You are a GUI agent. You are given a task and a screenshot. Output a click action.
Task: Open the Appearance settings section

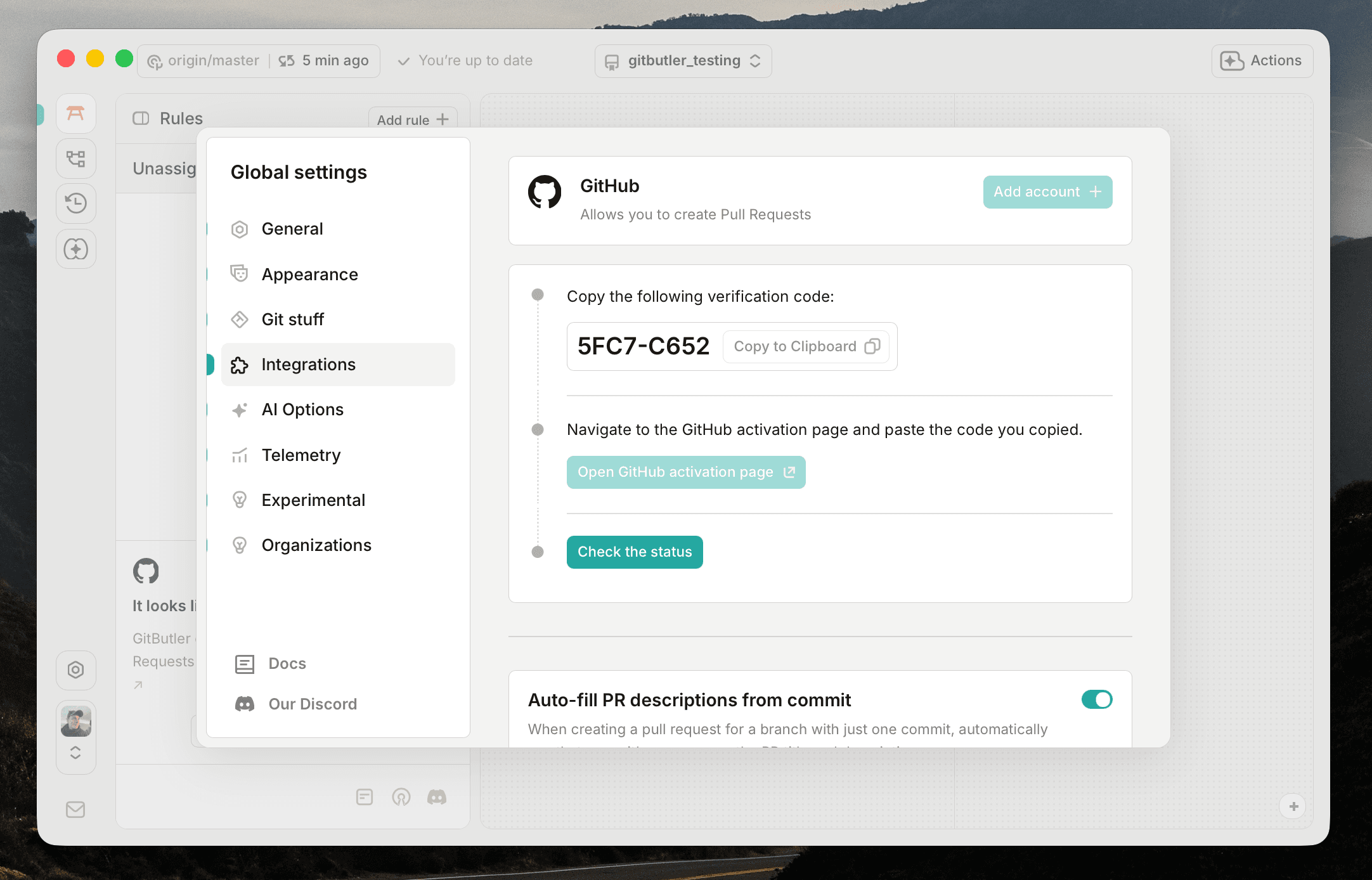coord(309,274)
